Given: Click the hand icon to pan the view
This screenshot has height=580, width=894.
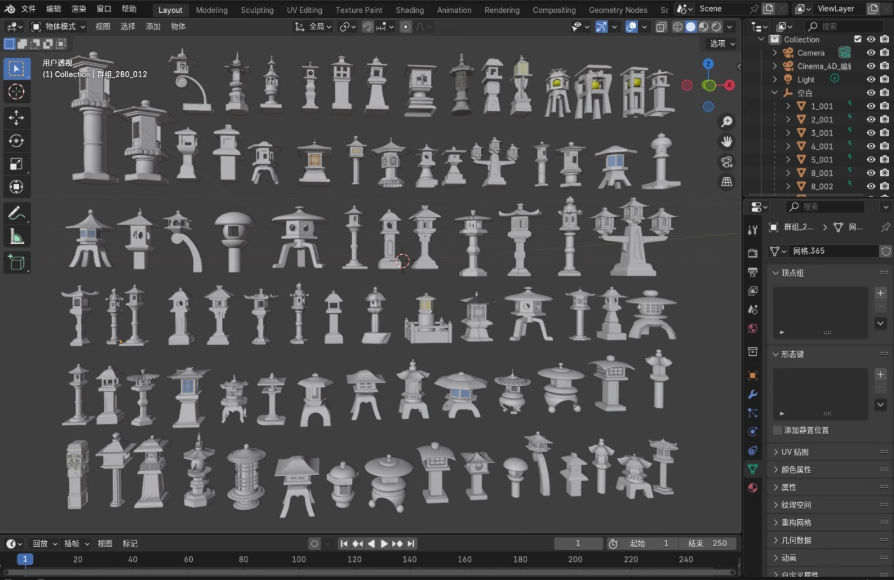Looking at the screenshot, I should click(727, 141).
